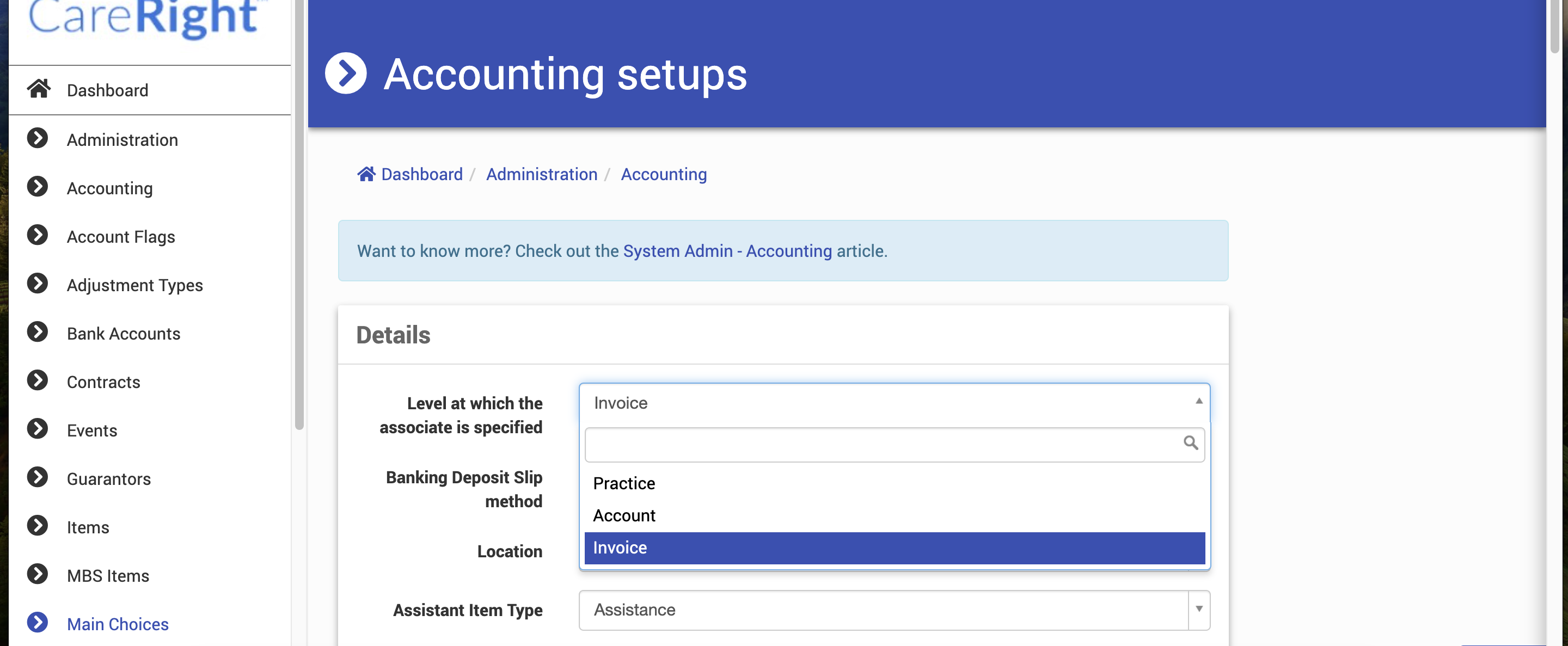
Task: Select the Practice option in the dropdown list
Action: pos(624,483)
